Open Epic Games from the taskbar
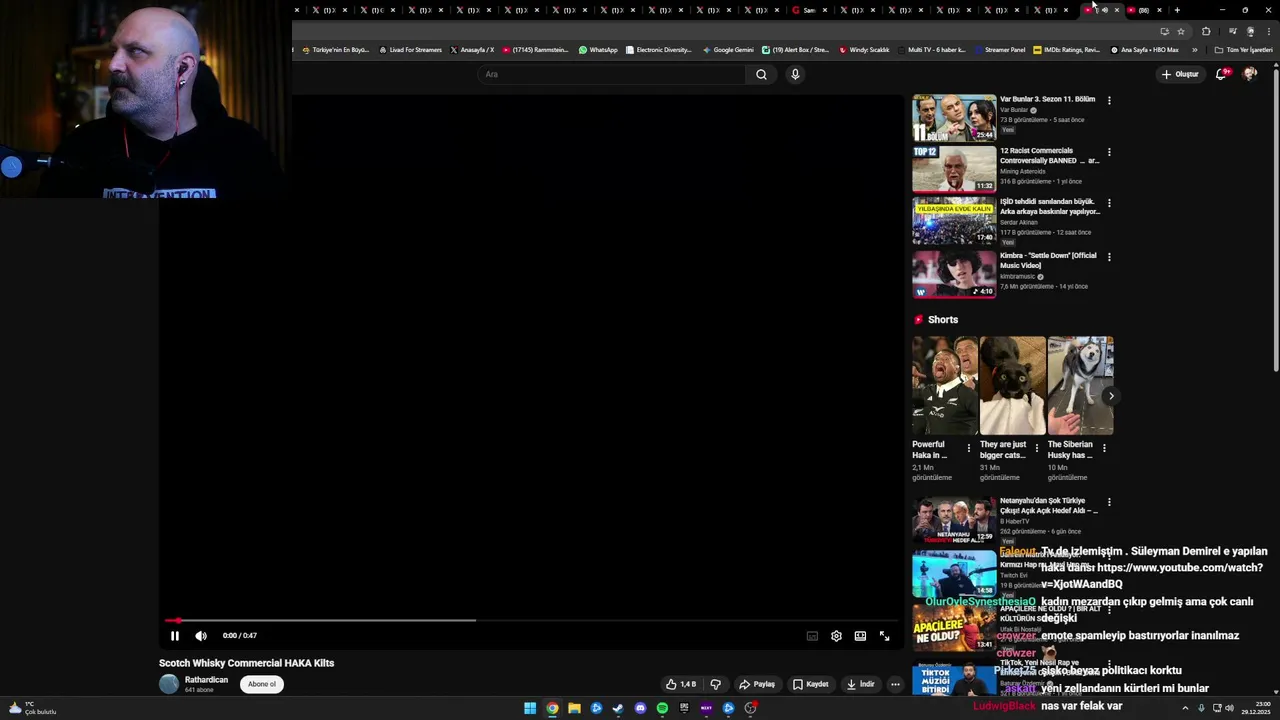The image size is (1280, 720). pyautogui.click(x=684, y=708)
